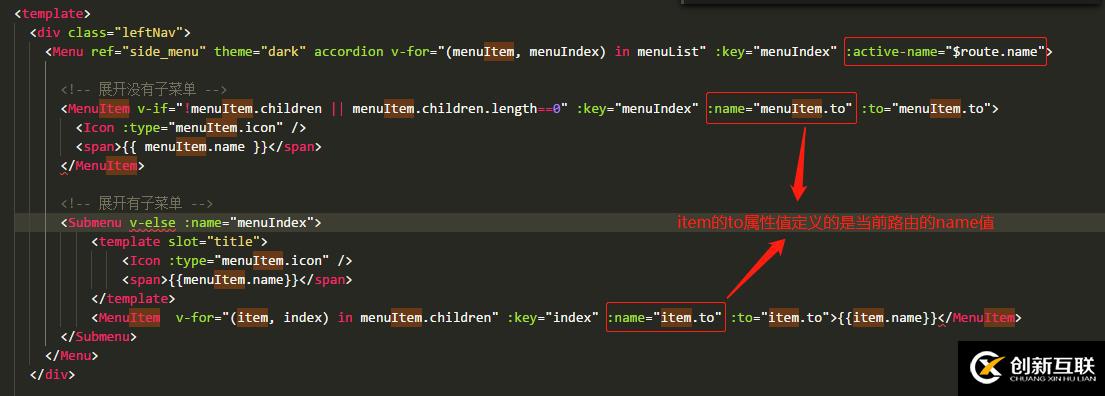The height and width of the screenshot is (396, 1105).
Task: Select the v-else directive on Submenu
Action: (153, 223)
